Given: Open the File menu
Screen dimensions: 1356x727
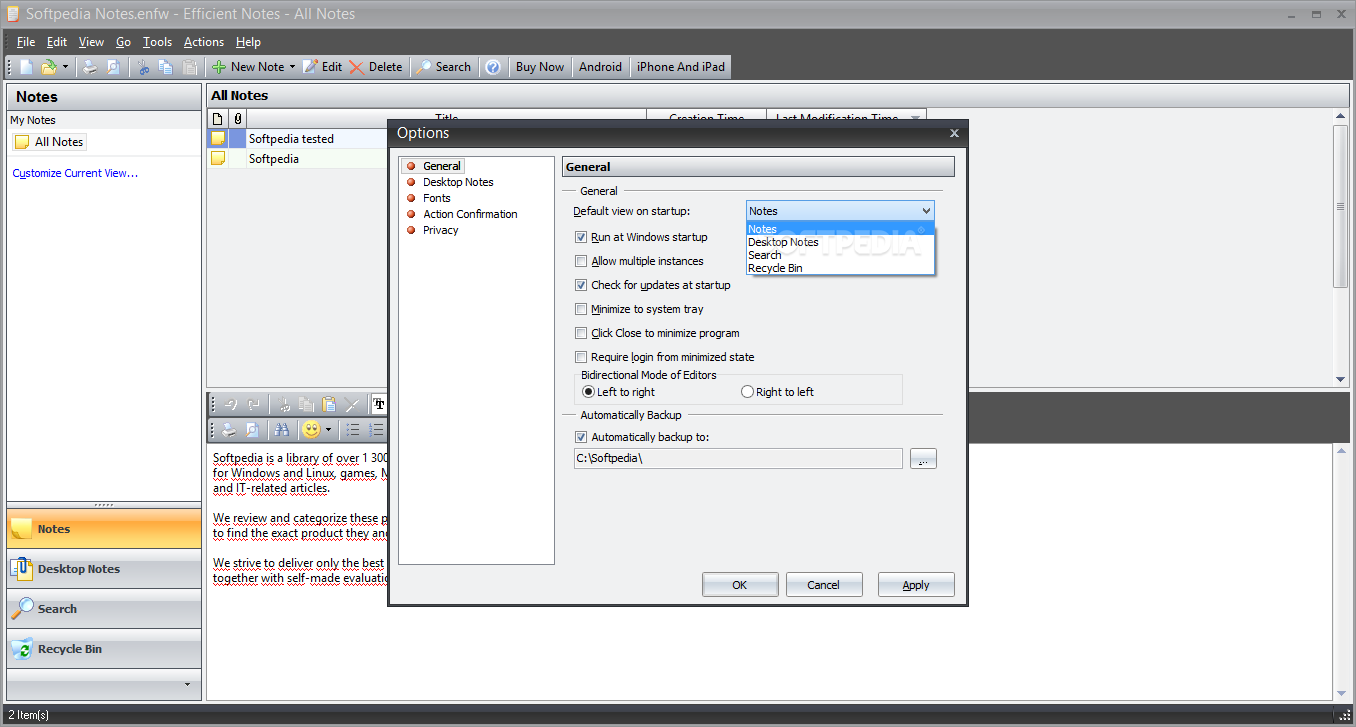Looking at the screenshot, I should (x=26, y=42).
